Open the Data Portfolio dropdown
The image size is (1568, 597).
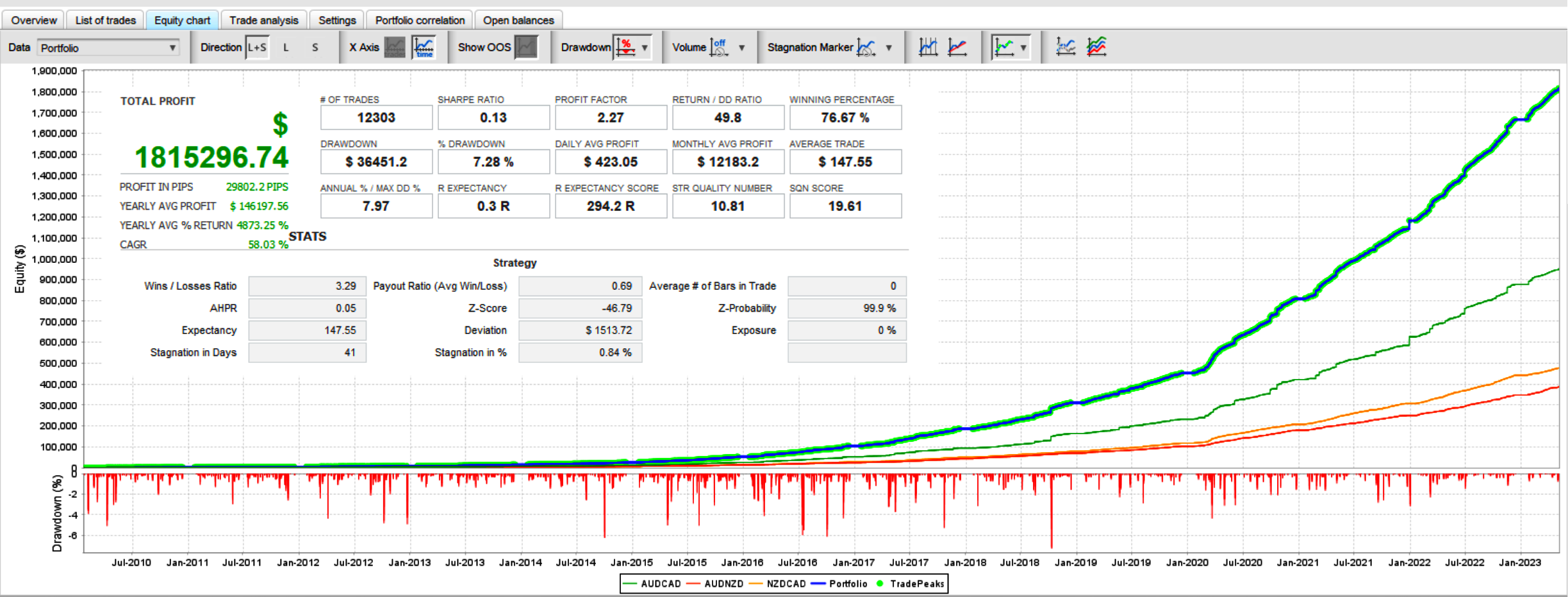coord(108,48)
